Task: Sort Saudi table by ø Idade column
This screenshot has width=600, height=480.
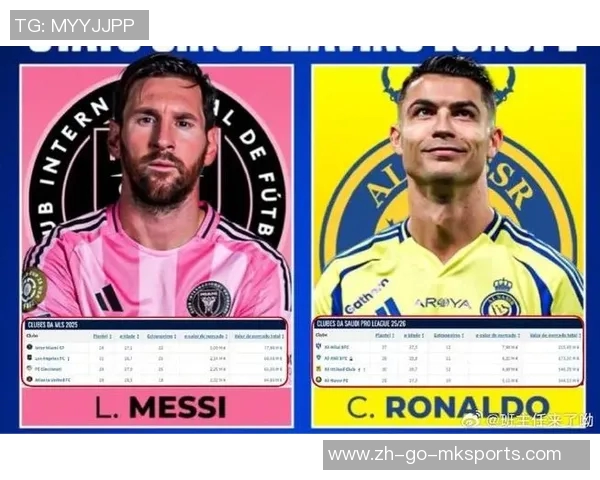Action: point(414,335)
